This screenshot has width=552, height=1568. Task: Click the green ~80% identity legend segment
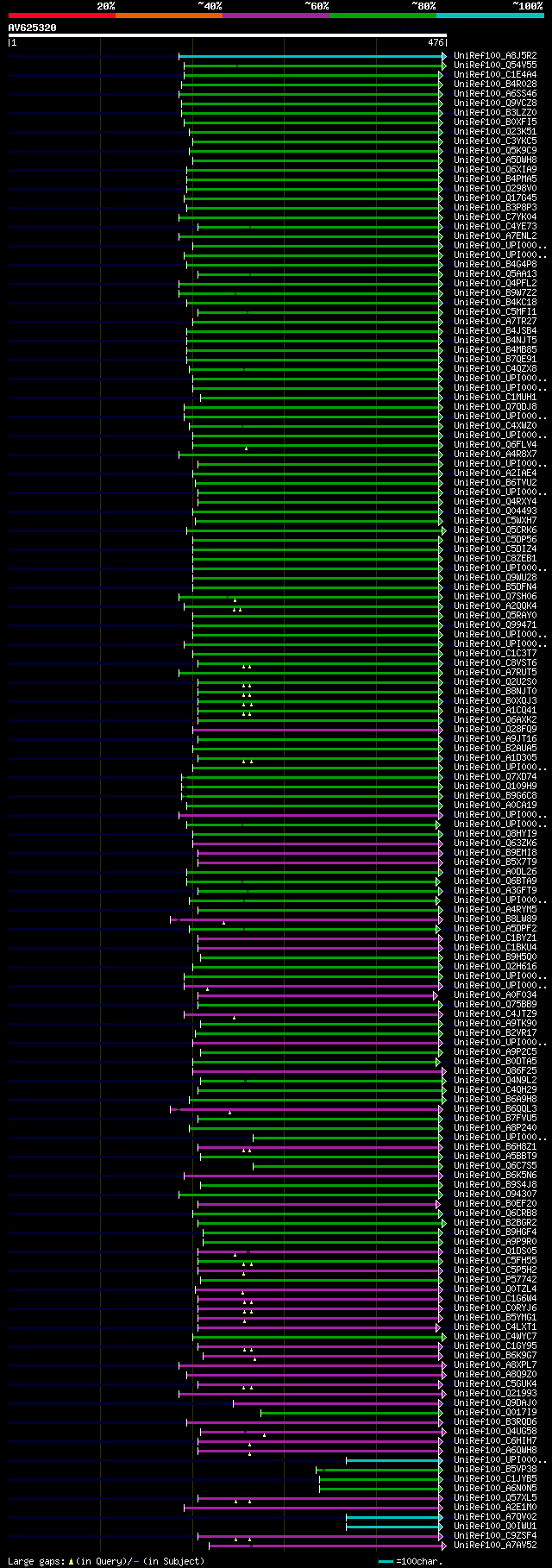(383, 15)
